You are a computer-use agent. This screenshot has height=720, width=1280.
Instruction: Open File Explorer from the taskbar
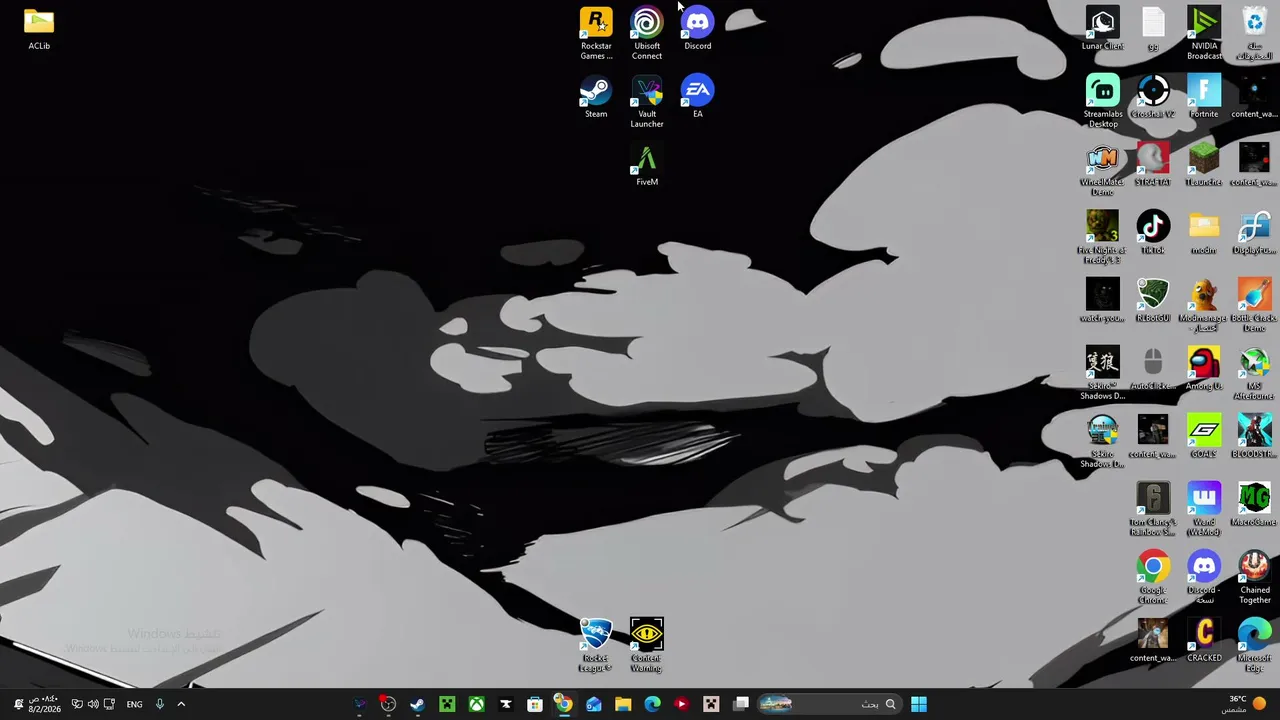click(623, 704)
